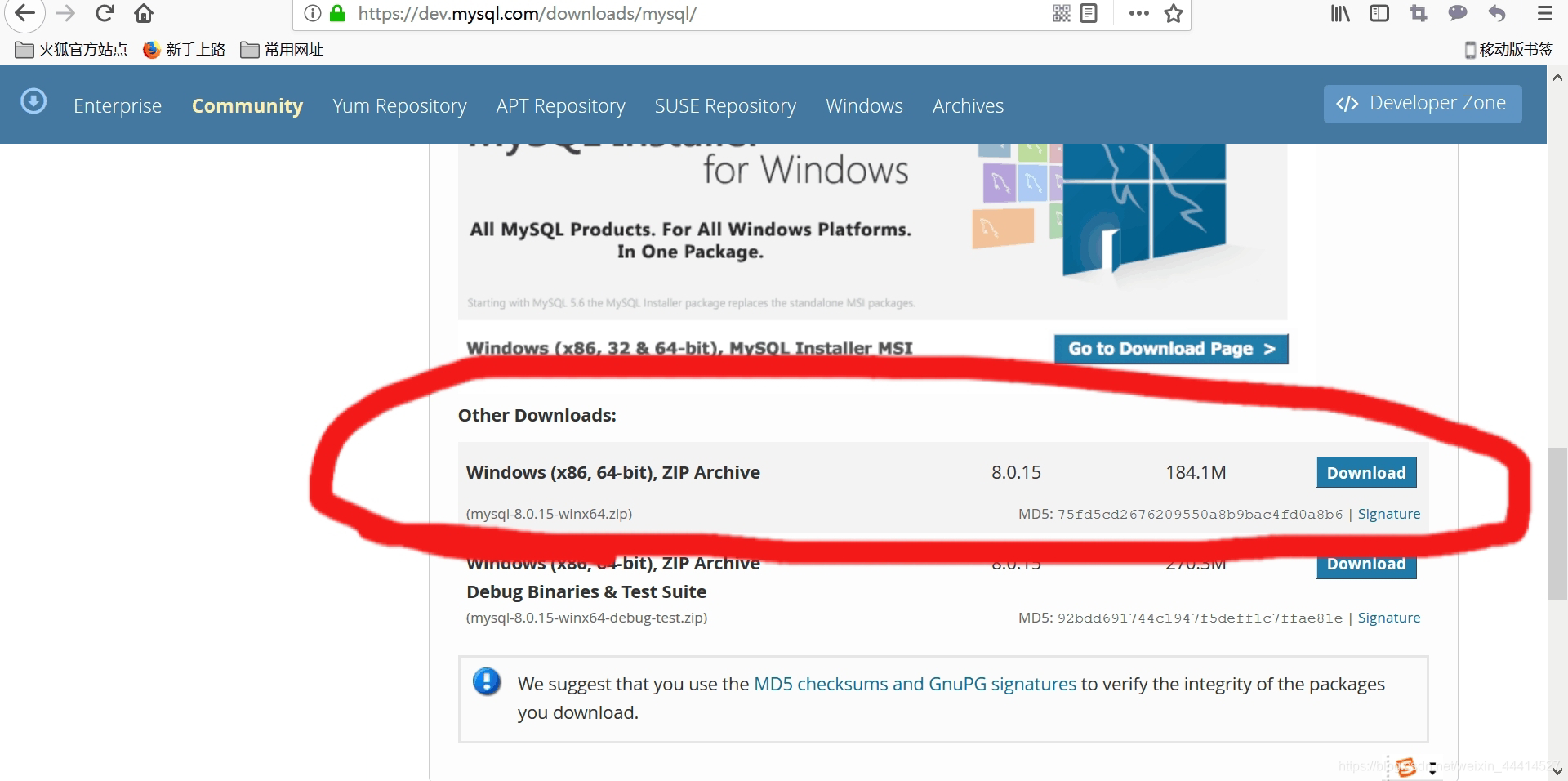Show sidebars toolbar icon
The height and width of the screenshot is (781, 1568).
(x=1379, y=13)
